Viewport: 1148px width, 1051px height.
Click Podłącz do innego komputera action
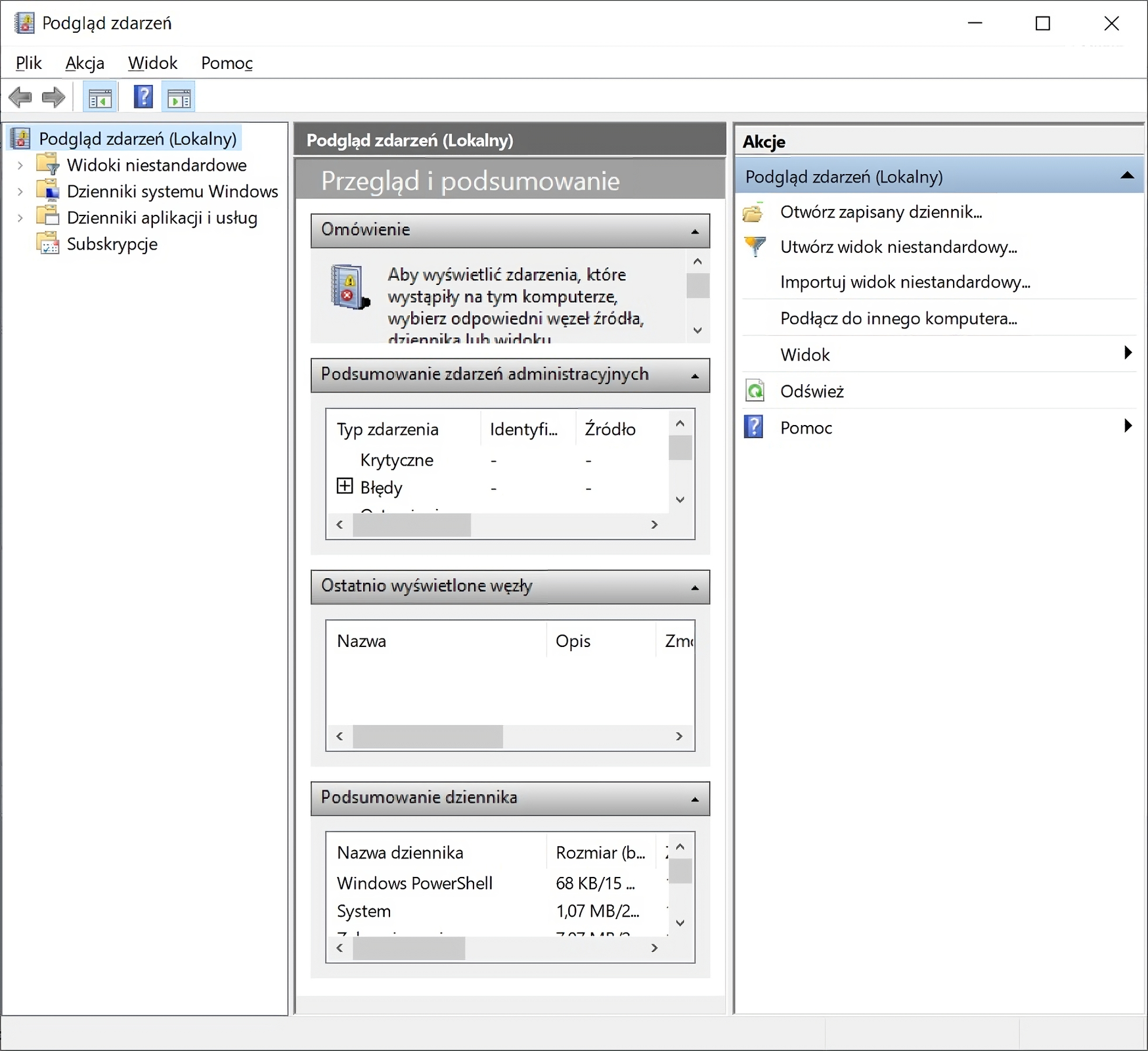tap(898, 319)
